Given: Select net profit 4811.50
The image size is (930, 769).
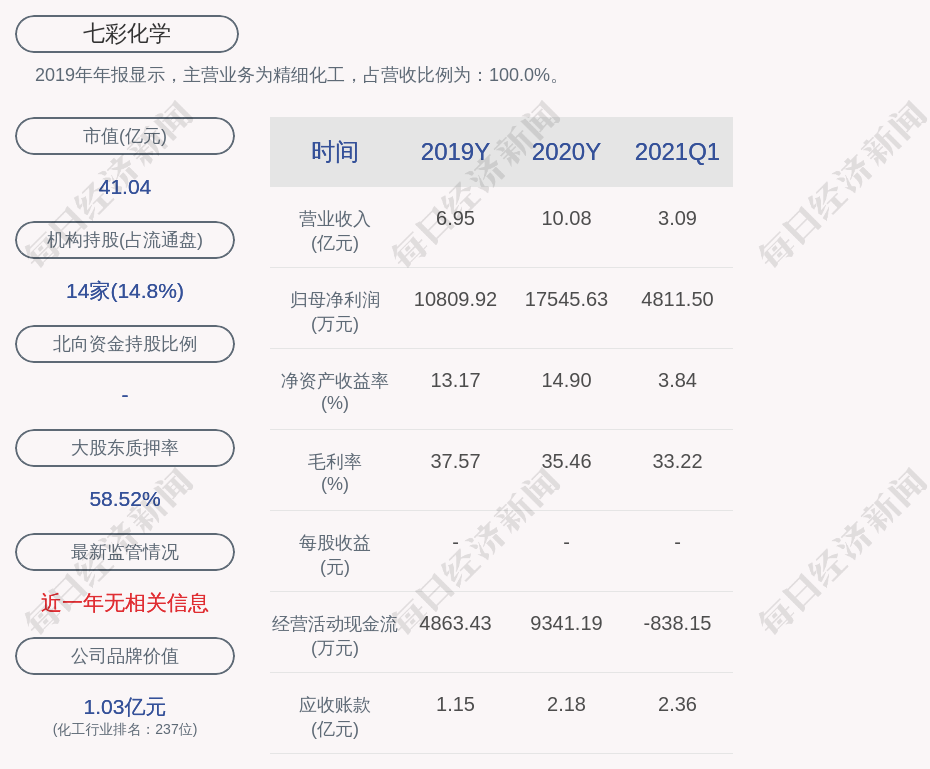Looking at the screenshot, I should coord(677,299).
